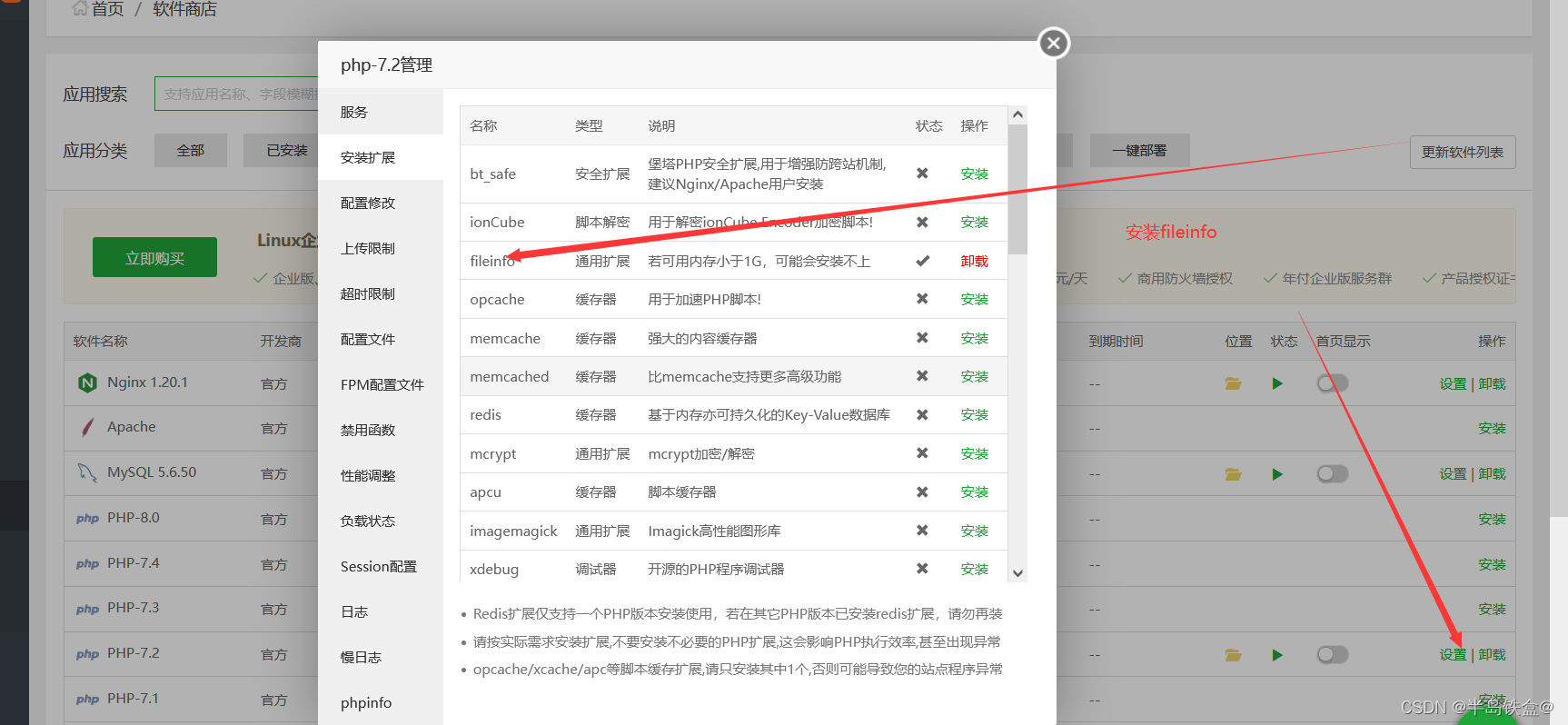Install the bt_safe extension

click(974, 174)
